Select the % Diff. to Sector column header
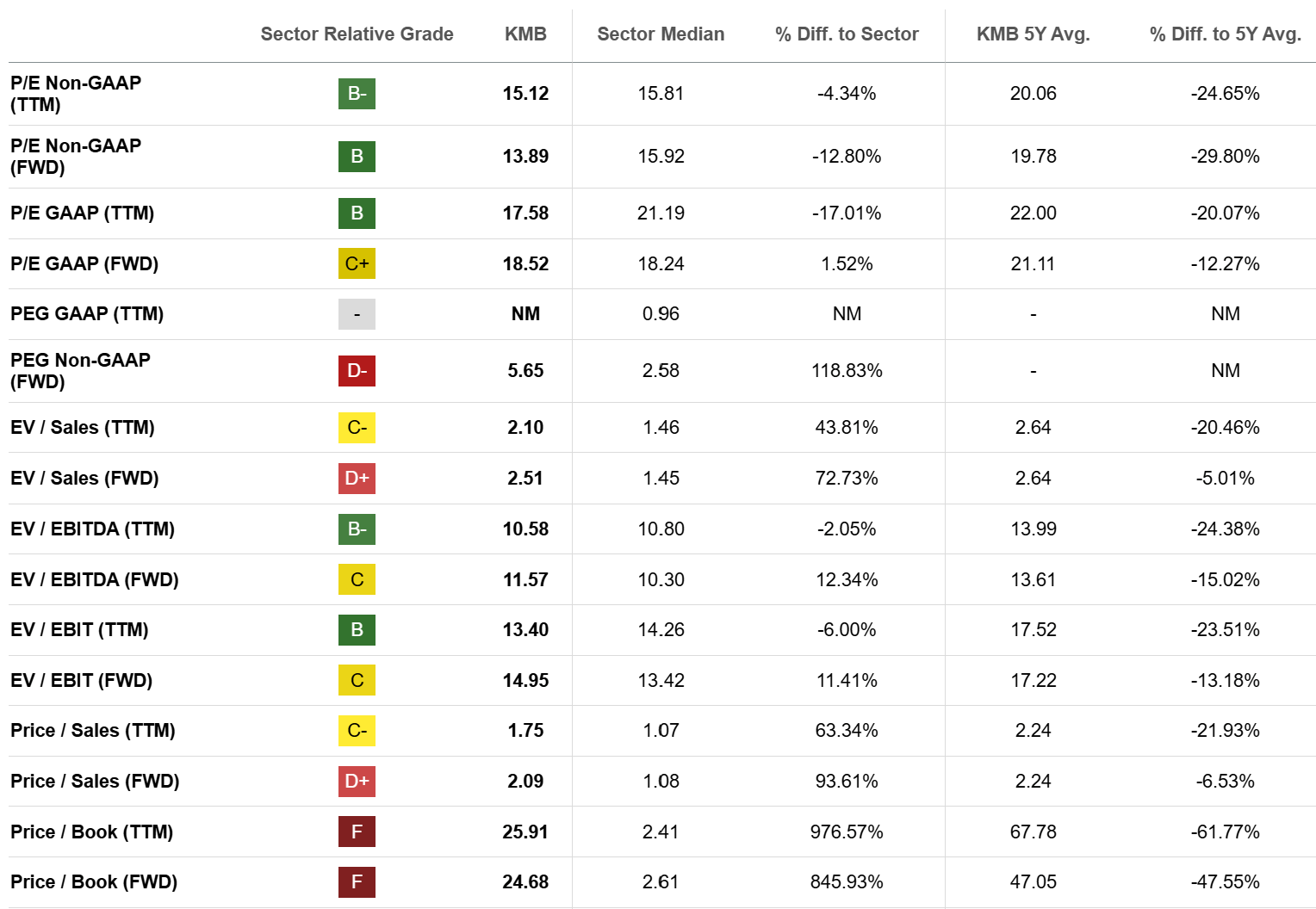Screen dimensions: 1316x909 847,34
